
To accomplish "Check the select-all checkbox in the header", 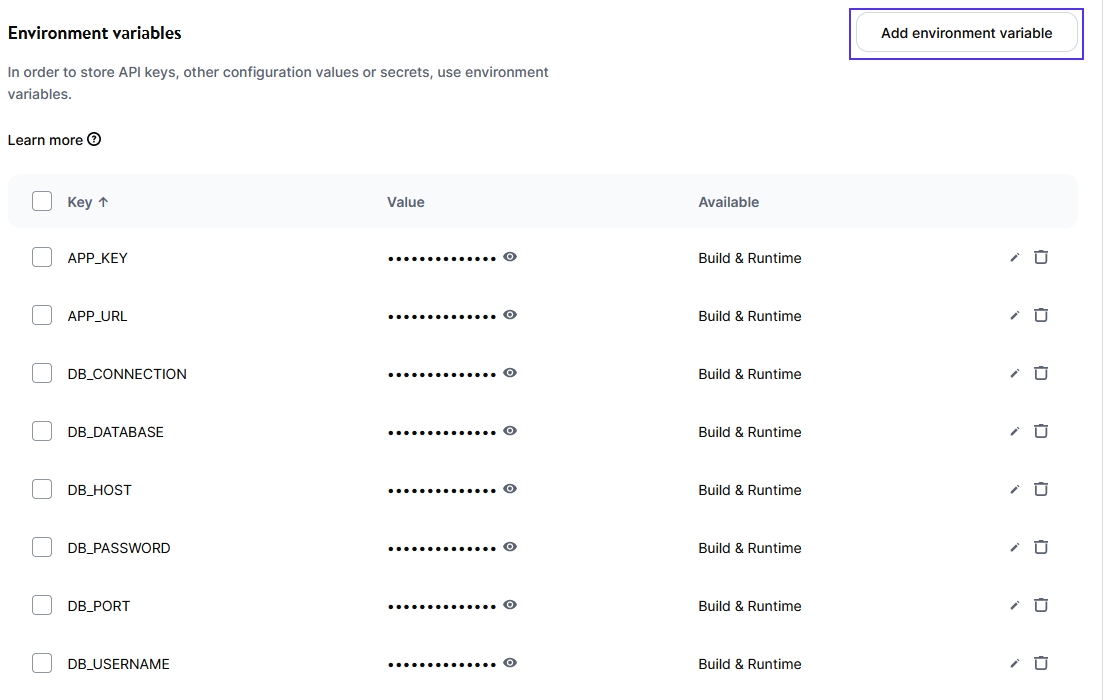I will (42, 200).
